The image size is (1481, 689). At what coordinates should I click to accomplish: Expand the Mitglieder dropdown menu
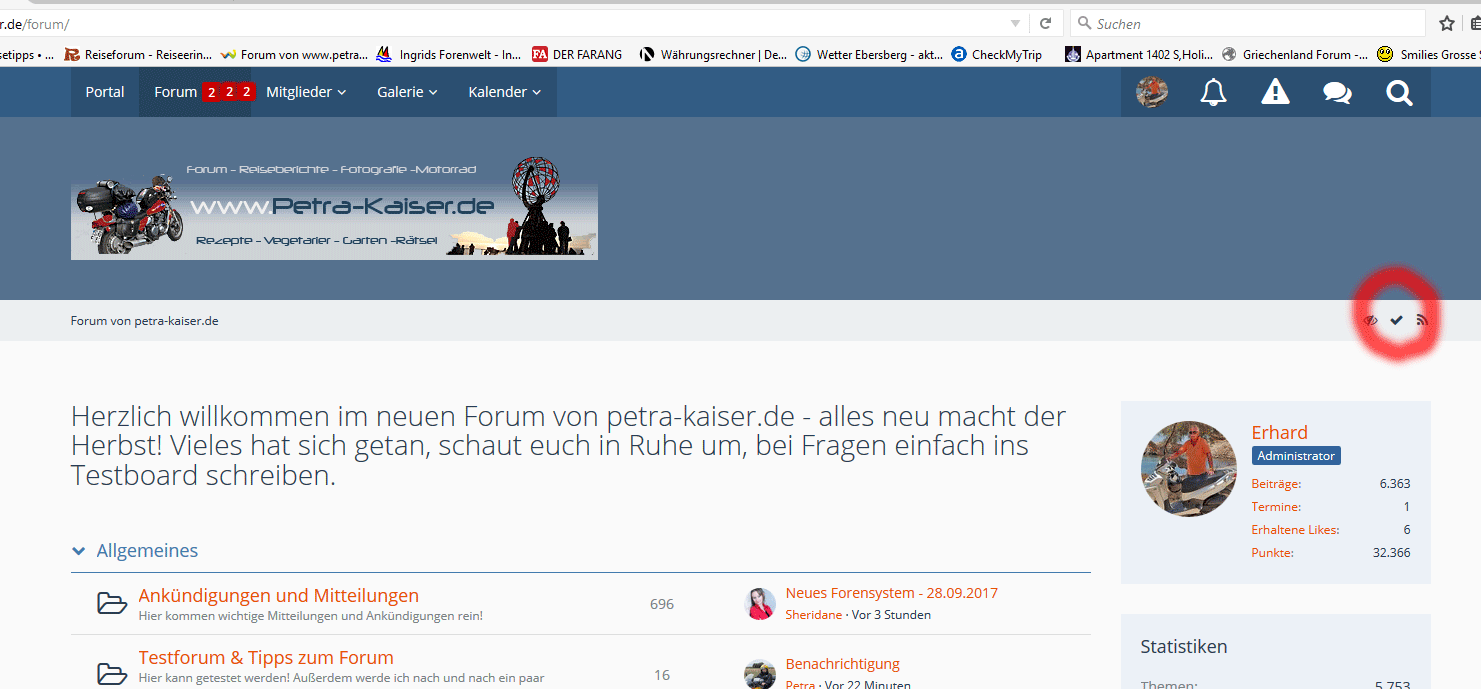306,92
